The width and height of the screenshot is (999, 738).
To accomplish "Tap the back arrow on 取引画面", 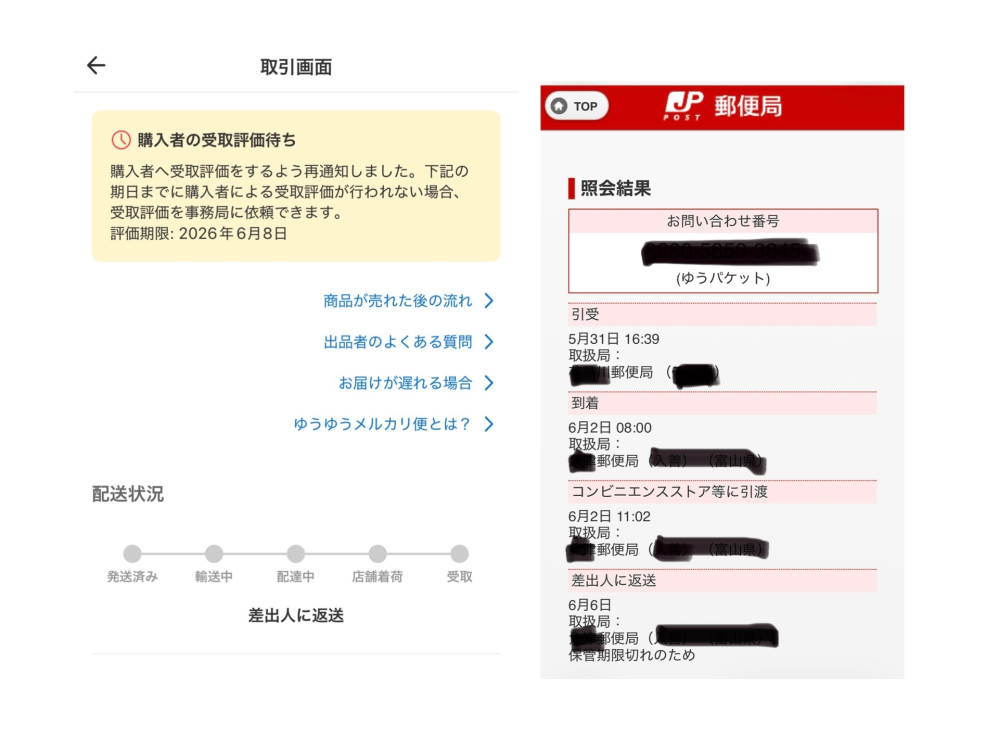I will coord(96,65).
